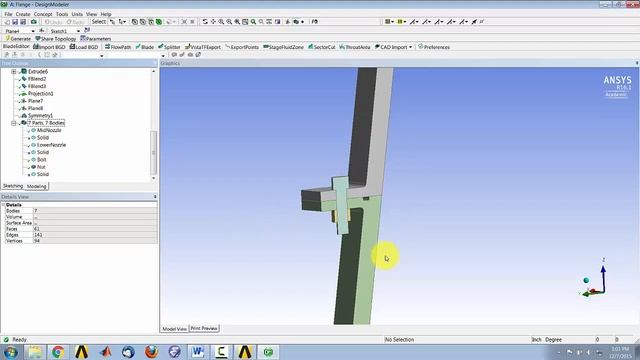Screen dimensions: 640x360
Task: Click the image capture camera icon
Action: pos(34,22)
